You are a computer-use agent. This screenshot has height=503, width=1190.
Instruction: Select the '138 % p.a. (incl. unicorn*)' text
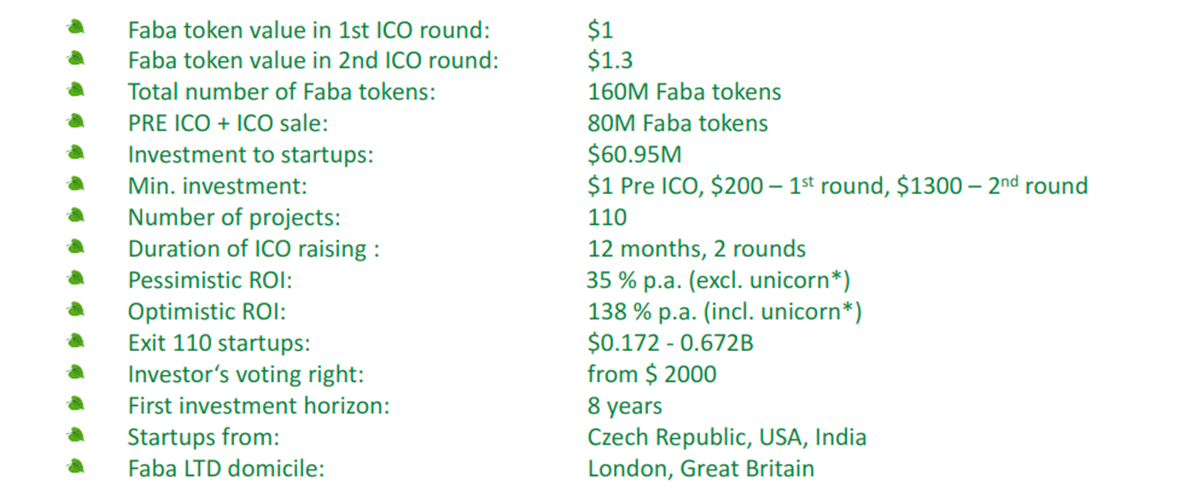click(725, 312)
